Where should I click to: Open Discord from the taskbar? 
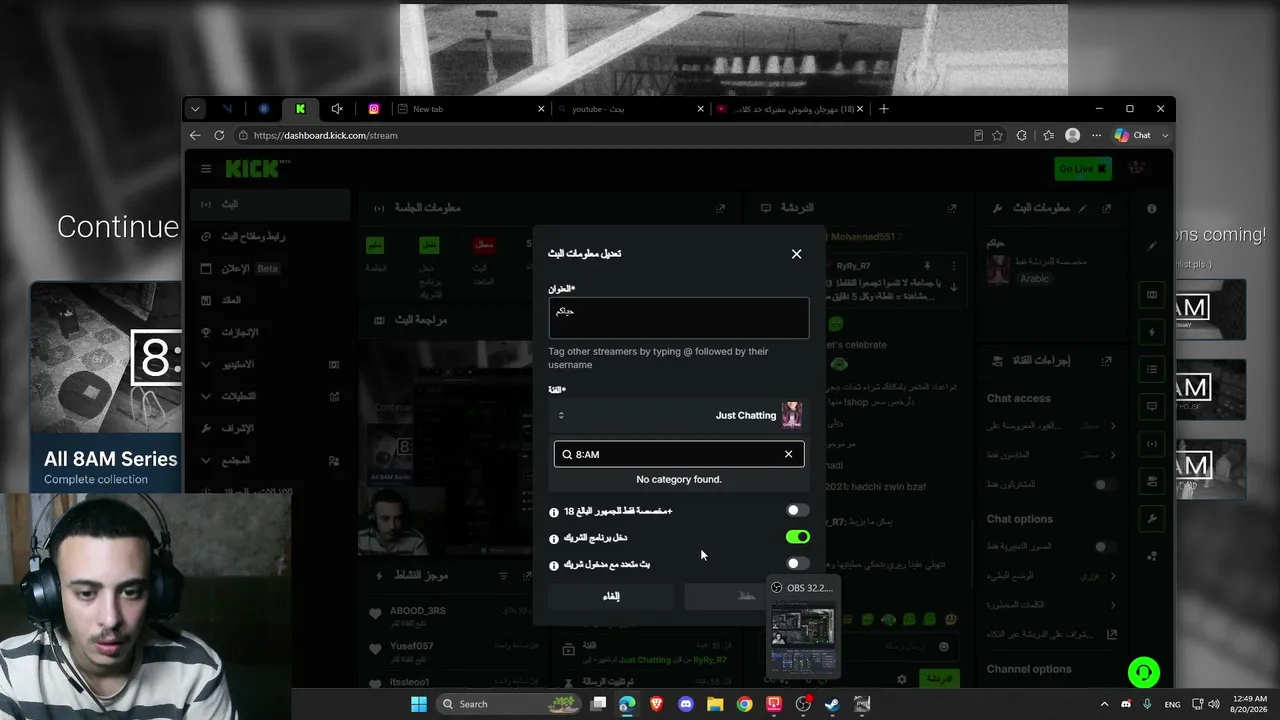686,704
